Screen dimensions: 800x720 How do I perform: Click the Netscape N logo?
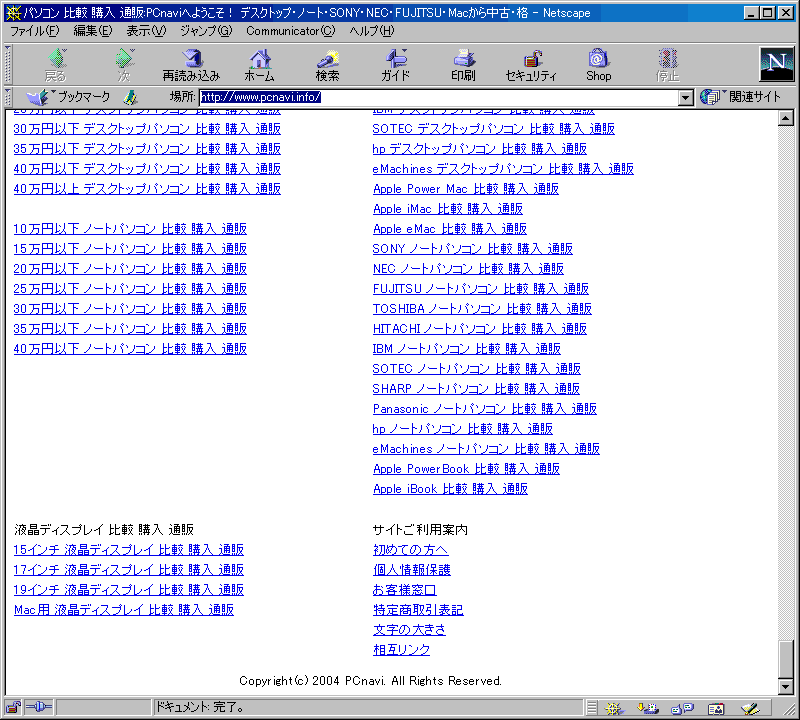coord(777,64)
